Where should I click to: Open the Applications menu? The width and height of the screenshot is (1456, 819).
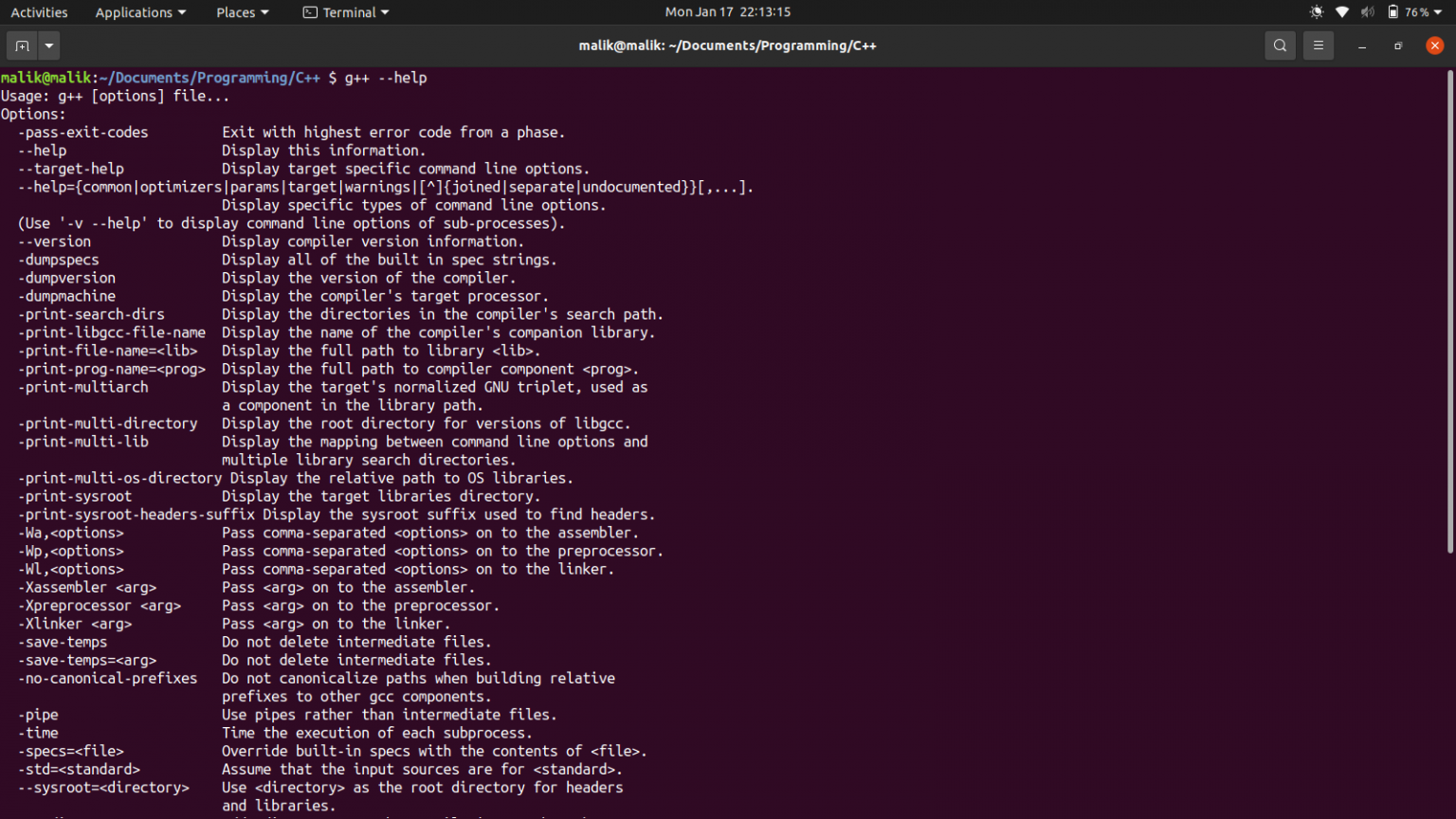pyautogui.click(x=140, y=12)
